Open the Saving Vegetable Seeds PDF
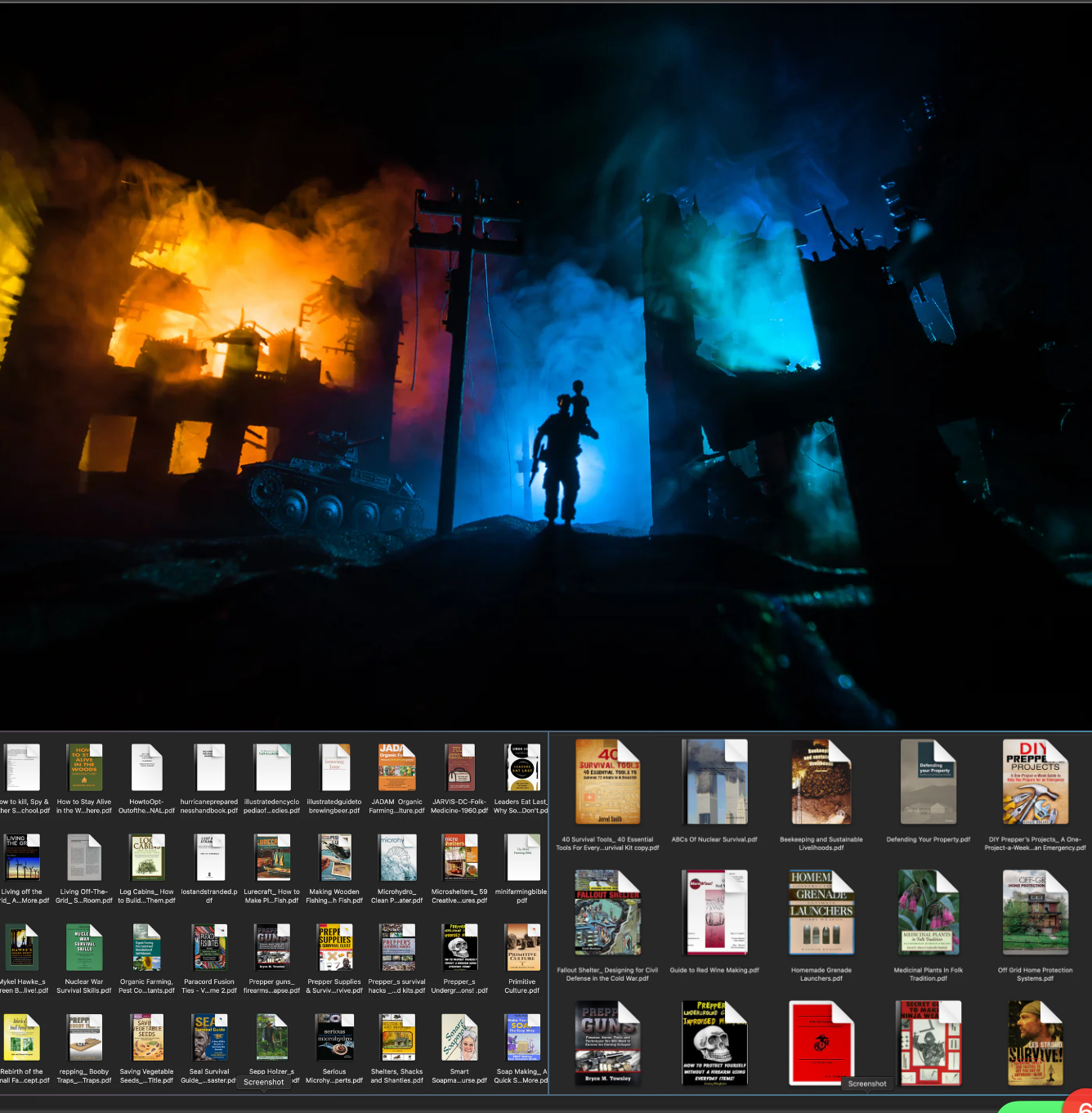This screenshot has height=1113, width=1092. (147, 1037)
